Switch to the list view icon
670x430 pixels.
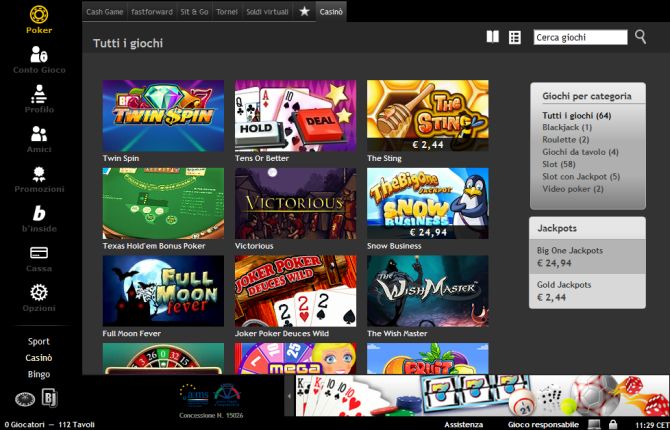pos(515,37)
